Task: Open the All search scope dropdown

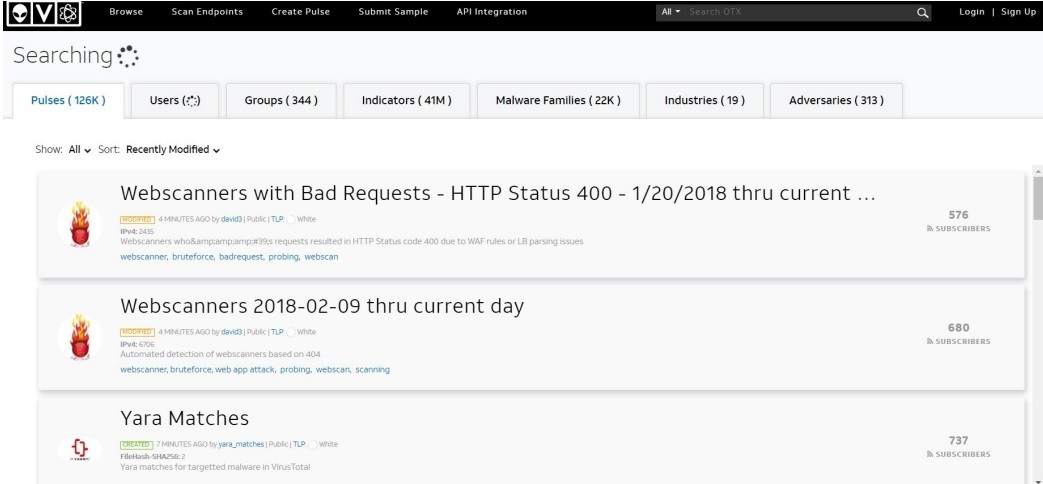Action: pyautogui.click(x=670, y=12)
